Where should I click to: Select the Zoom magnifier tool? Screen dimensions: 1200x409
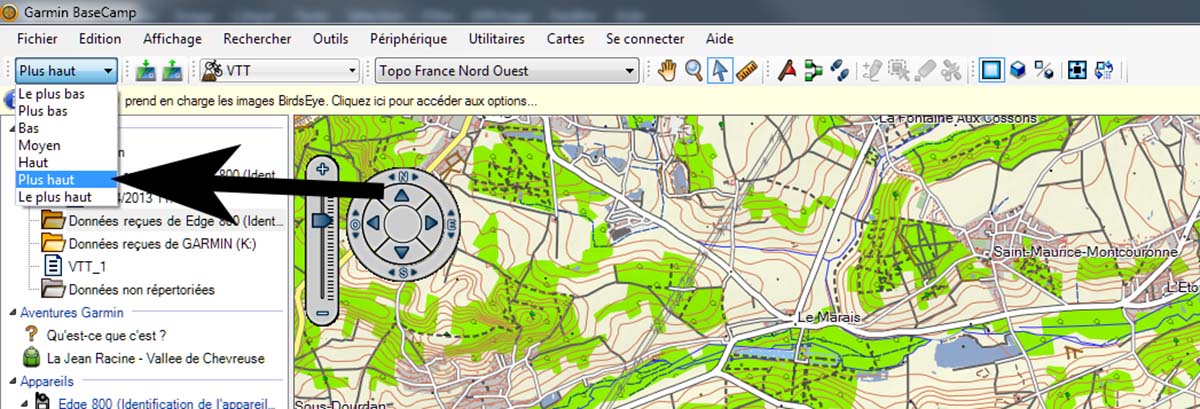coord(693,71)
